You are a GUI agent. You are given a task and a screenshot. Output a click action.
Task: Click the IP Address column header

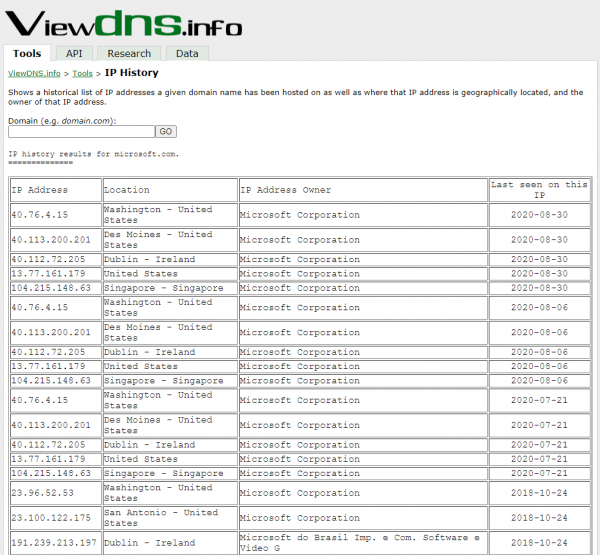click(40, 190)
